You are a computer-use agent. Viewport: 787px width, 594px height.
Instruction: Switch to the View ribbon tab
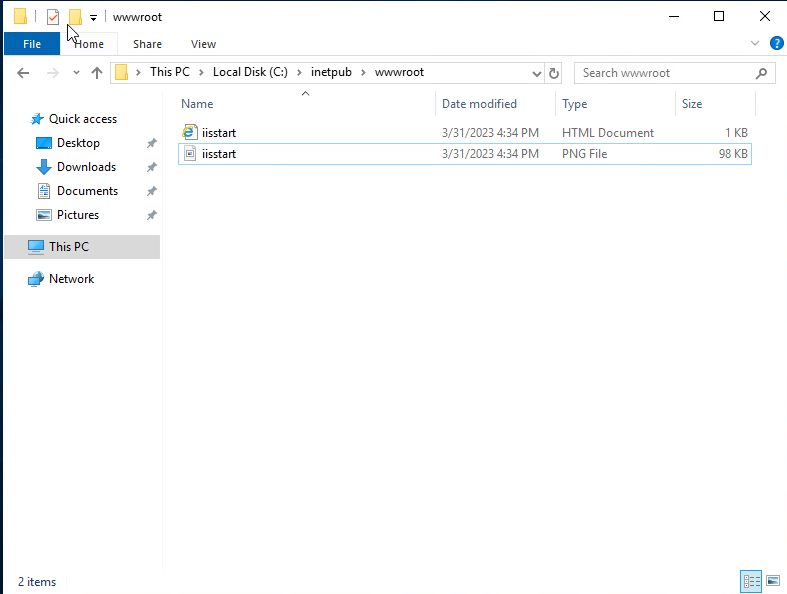point(203,44)
